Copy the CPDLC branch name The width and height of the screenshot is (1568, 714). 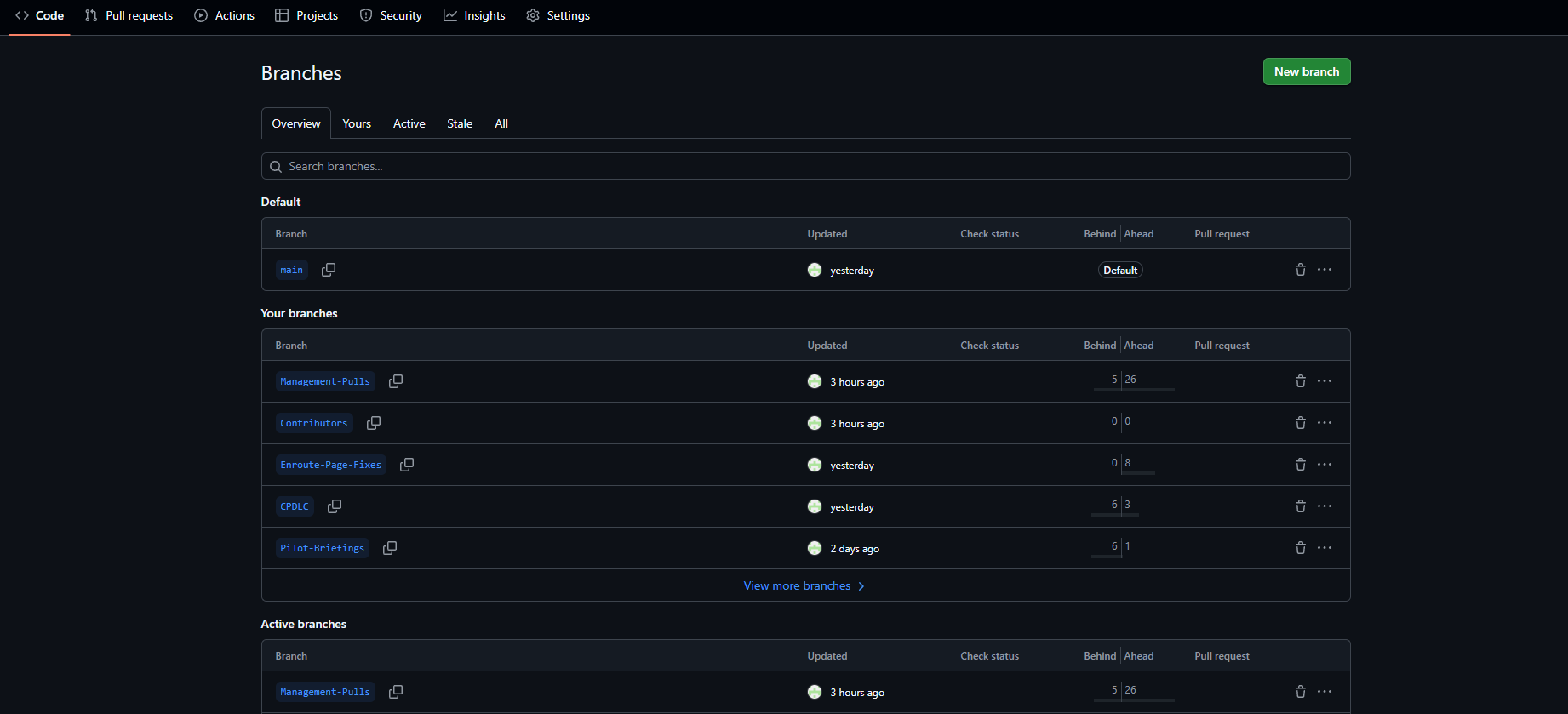coord(335,506)
